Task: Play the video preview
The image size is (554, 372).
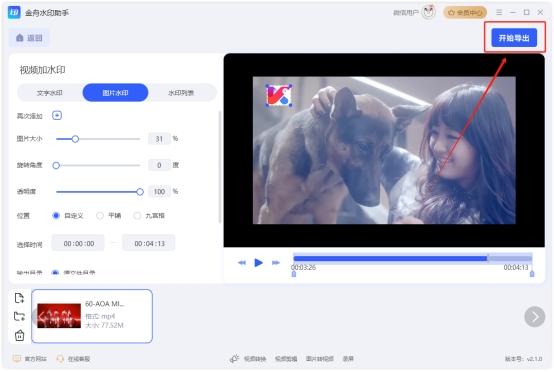Action: coord(259,262)
